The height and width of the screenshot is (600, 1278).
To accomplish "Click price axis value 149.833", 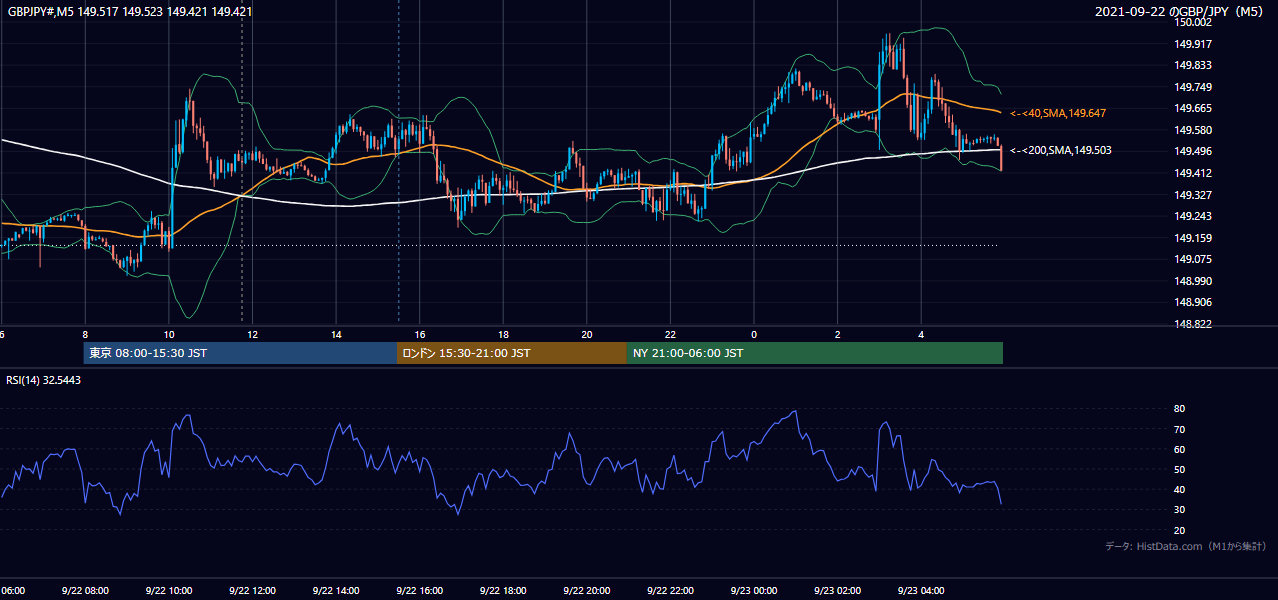I will point(1194,65).
